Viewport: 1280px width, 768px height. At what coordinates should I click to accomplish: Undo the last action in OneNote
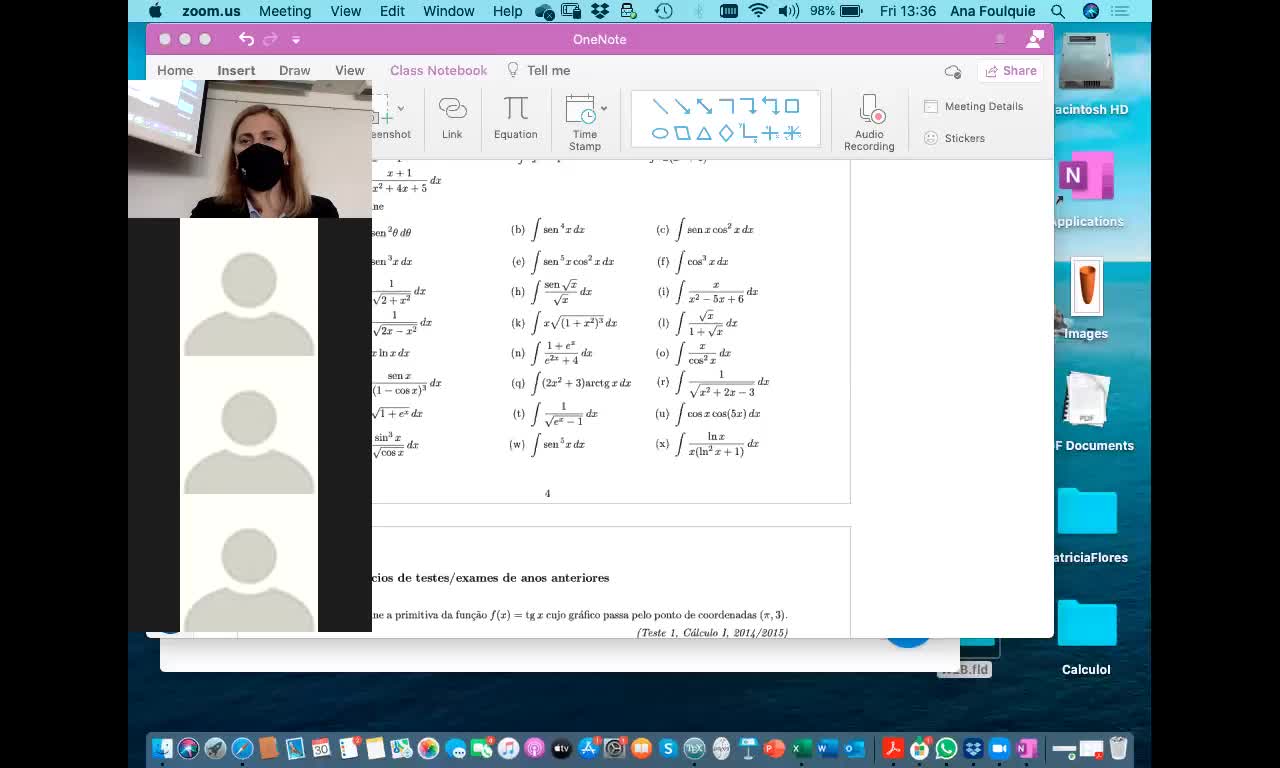point(246,39)
